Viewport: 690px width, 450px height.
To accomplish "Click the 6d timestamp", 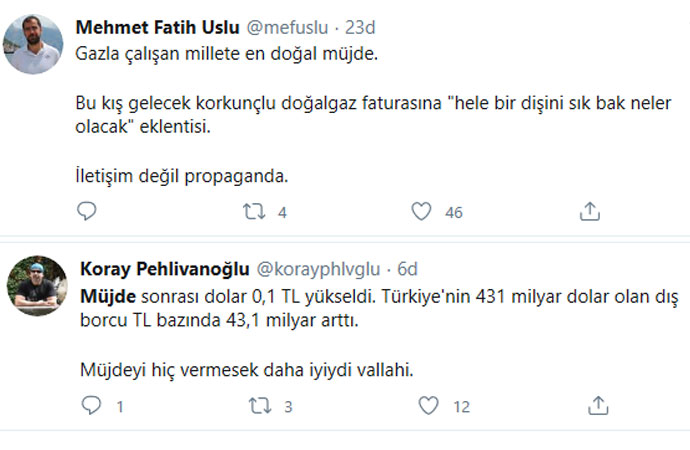I will pos(407,268).
